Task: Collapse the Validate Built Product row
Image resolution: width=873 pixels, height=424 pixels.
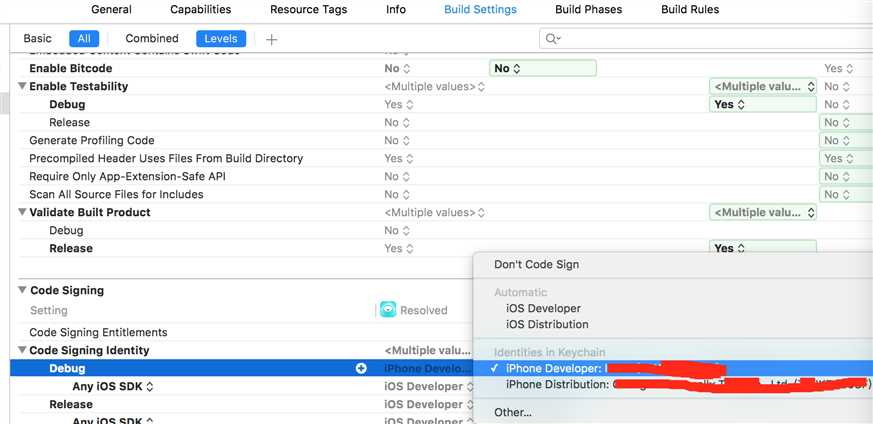Action: point(22,213)
